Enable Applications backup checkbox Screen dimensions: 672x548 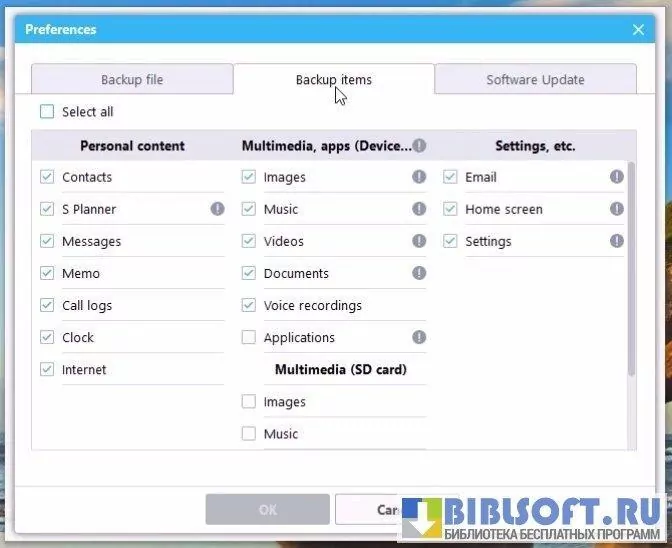[249, 338]
